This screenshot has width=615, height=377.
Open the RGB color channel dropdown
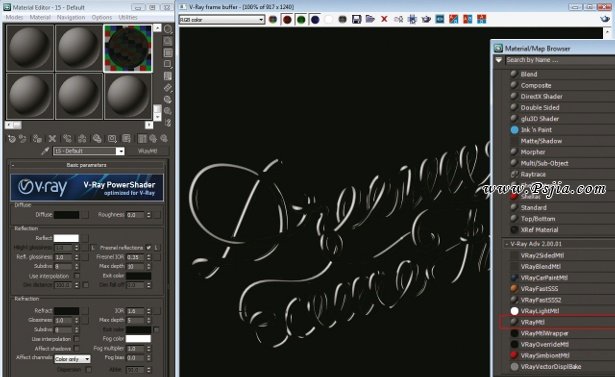(x=222, y=20)
